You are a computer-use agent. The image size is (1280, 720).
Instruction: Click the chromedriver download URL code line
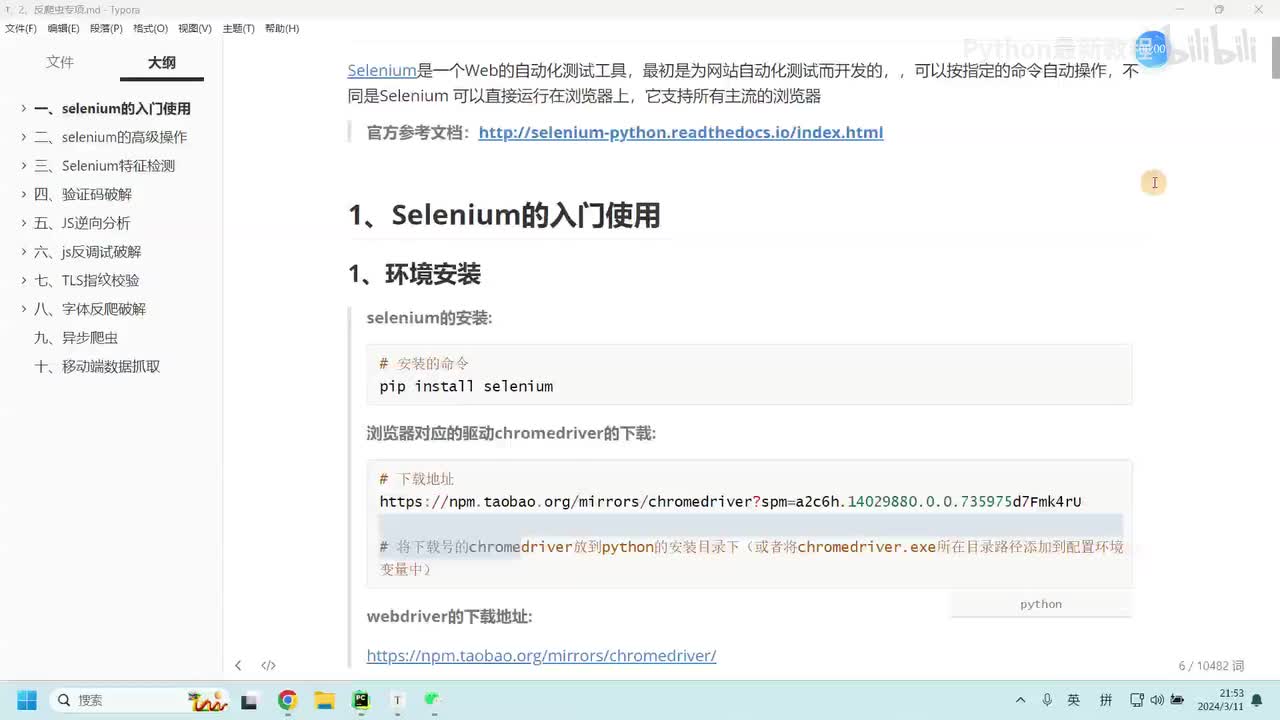pos(730,501)
